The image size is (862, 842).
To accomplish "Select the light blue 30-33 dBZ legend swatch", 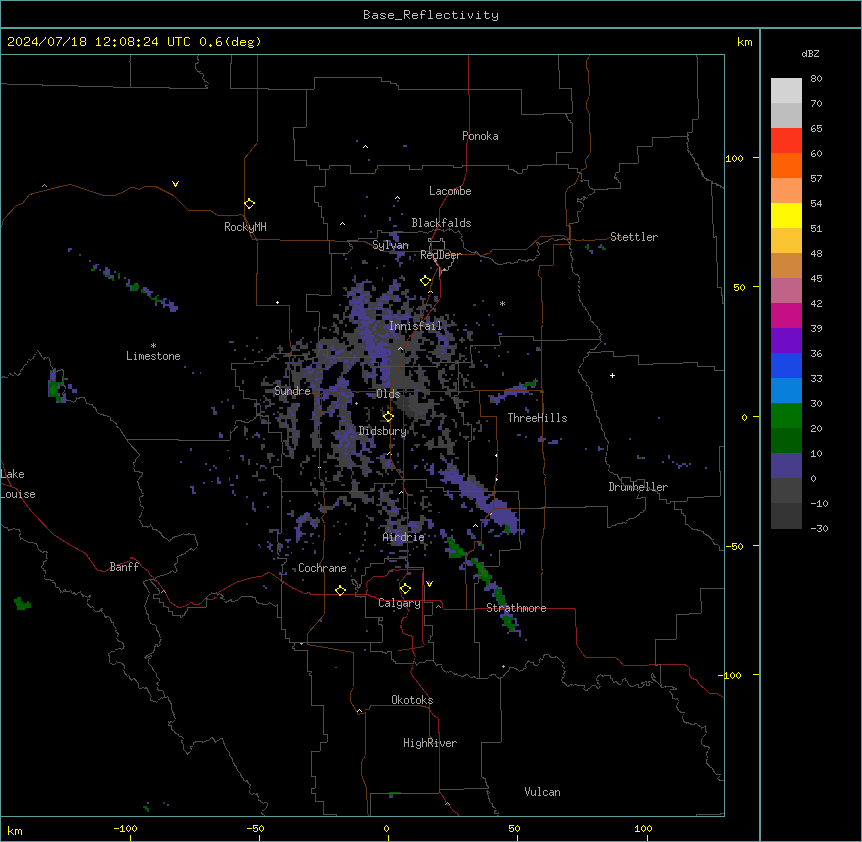I will (786, 391).
